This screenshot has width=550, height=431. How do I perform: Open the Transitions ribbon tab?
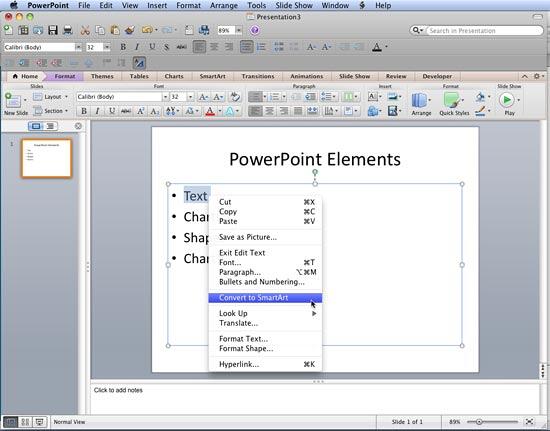(x=258, y=76)
